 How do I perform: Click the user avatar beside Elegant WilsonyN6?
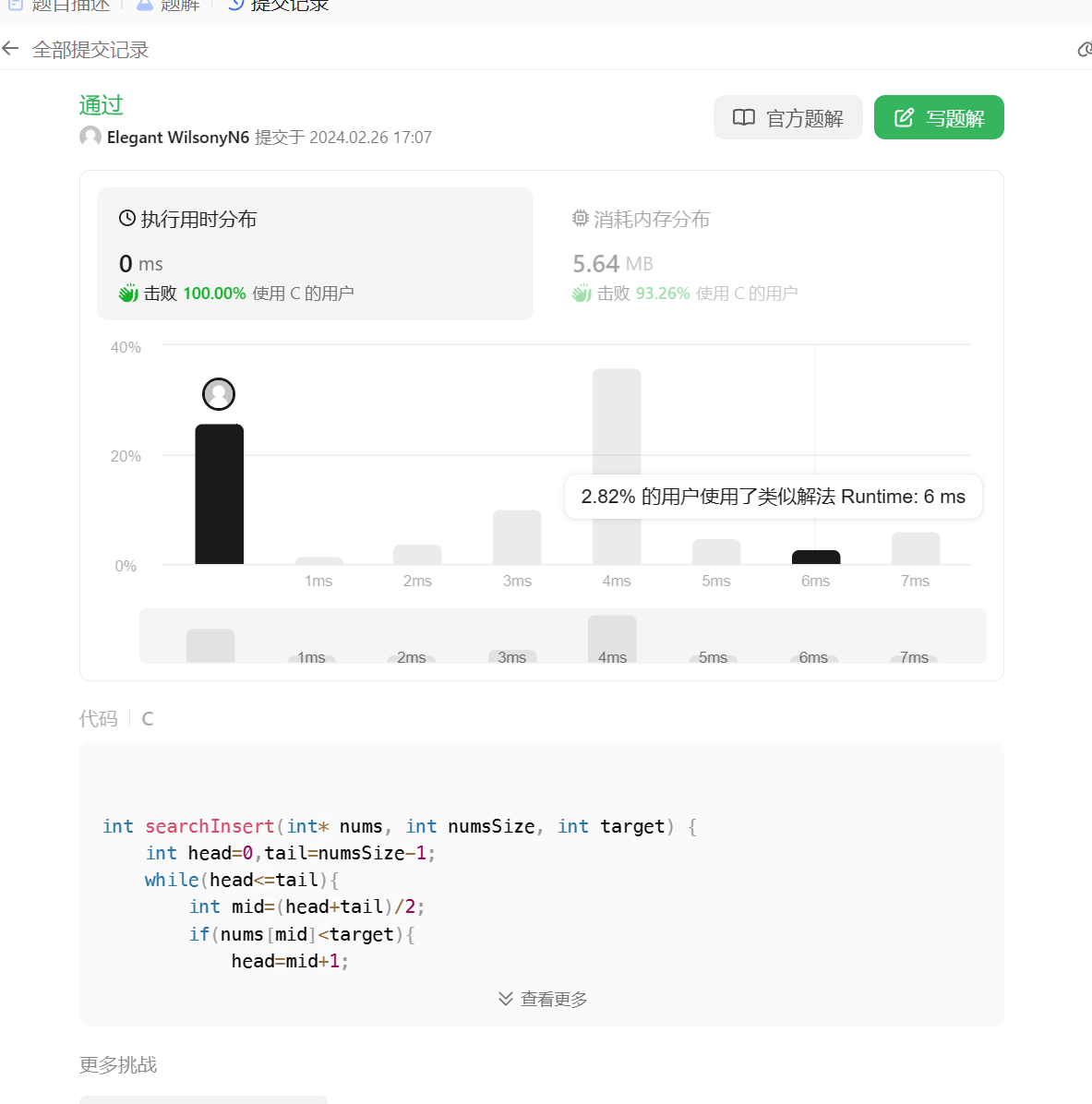pos(90,137)
